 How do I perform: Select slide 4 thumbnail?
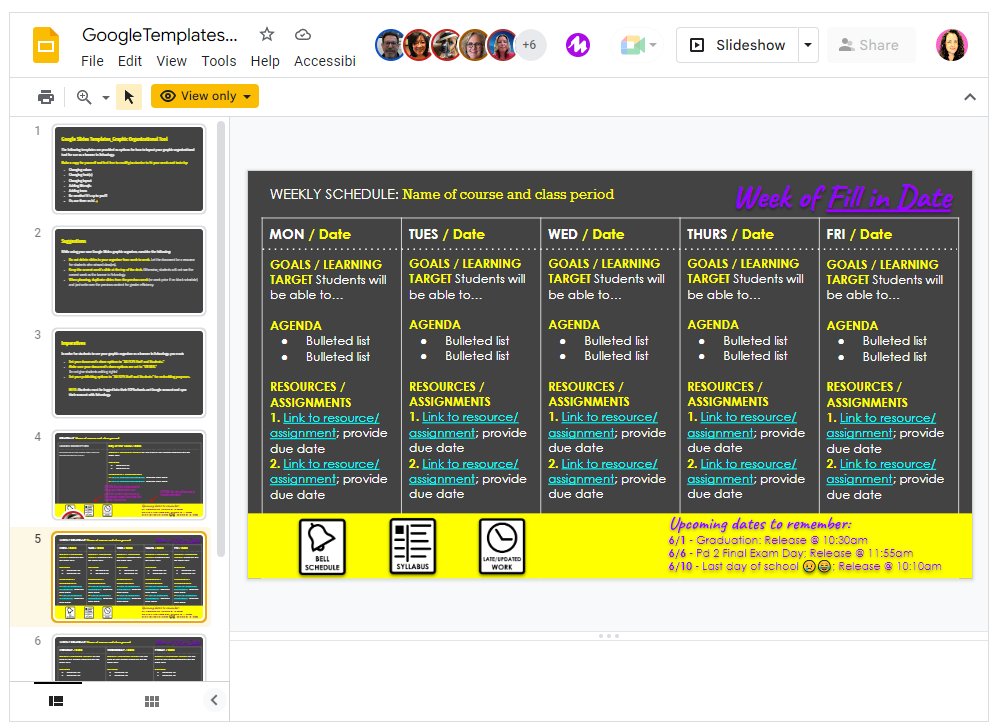[x=129, y=475]
